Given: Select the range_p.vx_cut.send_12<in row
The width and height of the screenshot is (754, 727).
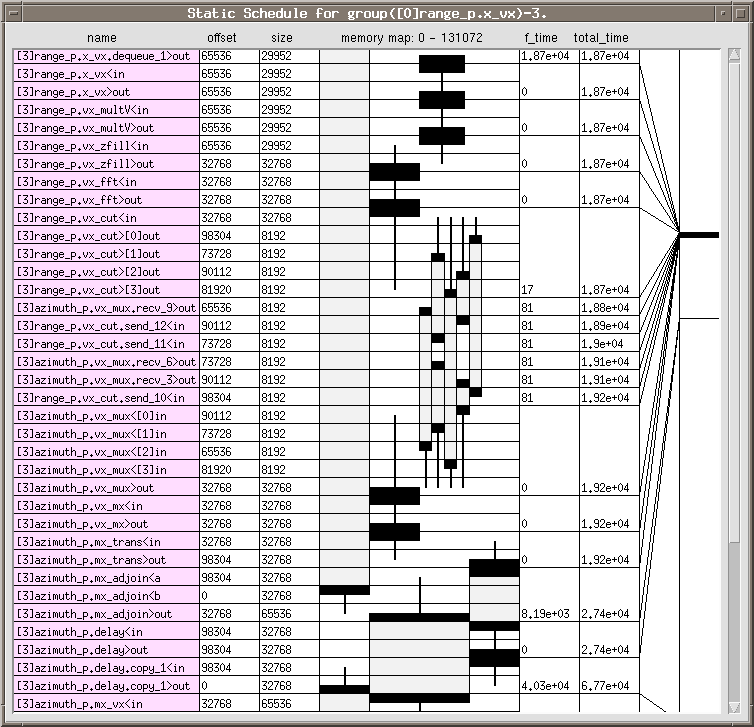Looking at the screenshot, I should point(104,326).
